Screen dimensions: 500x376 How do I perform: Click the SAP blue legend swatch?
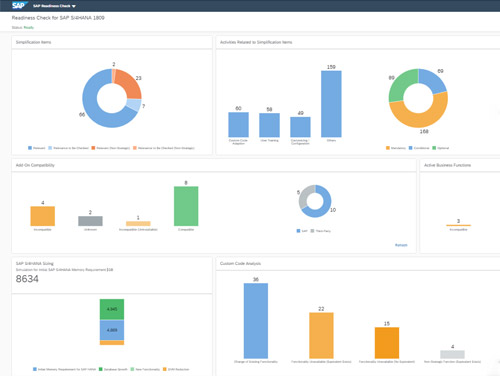point(298,231)
